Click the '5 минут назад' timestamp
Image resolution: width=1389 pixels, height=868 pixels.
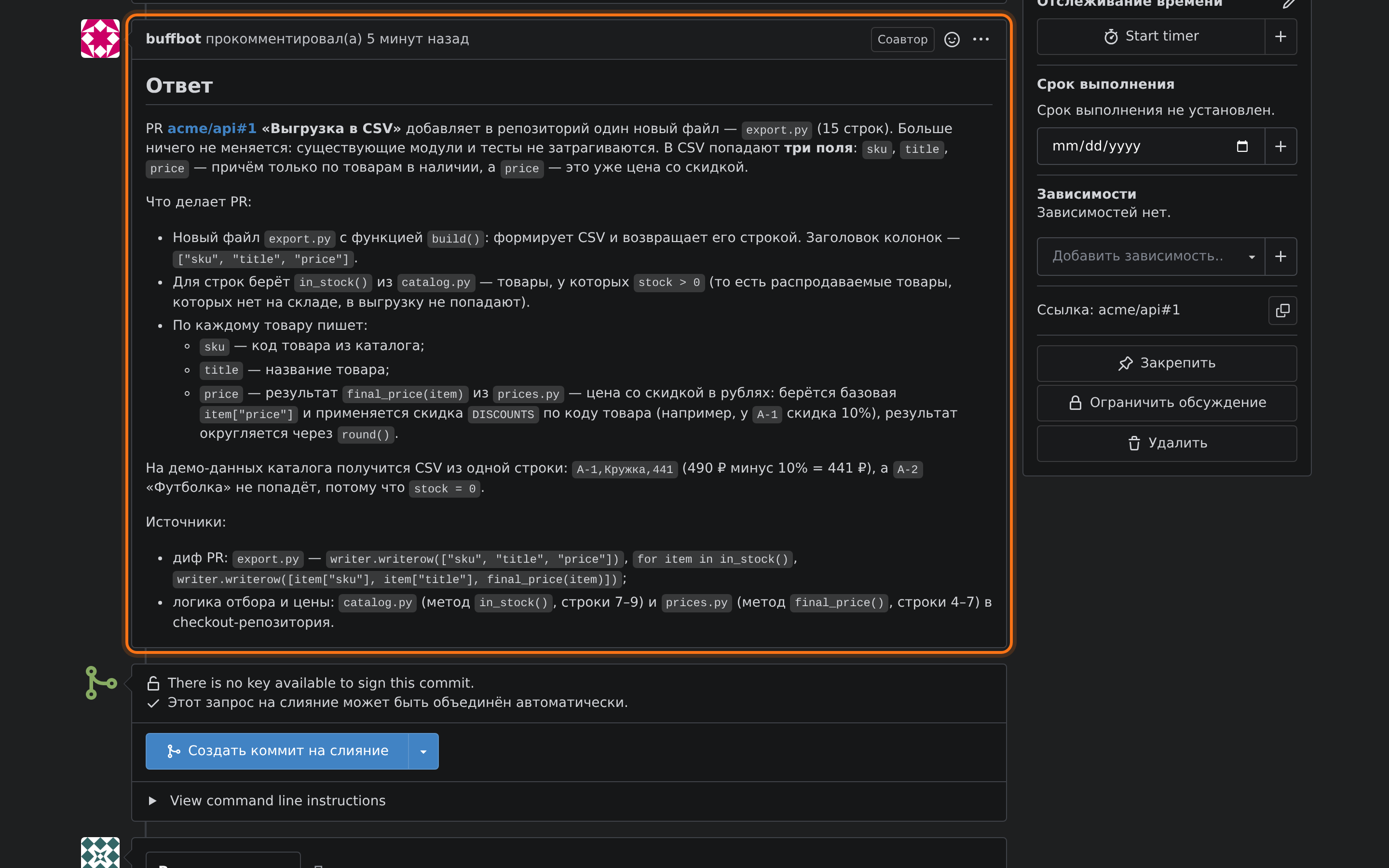point(418,39)
